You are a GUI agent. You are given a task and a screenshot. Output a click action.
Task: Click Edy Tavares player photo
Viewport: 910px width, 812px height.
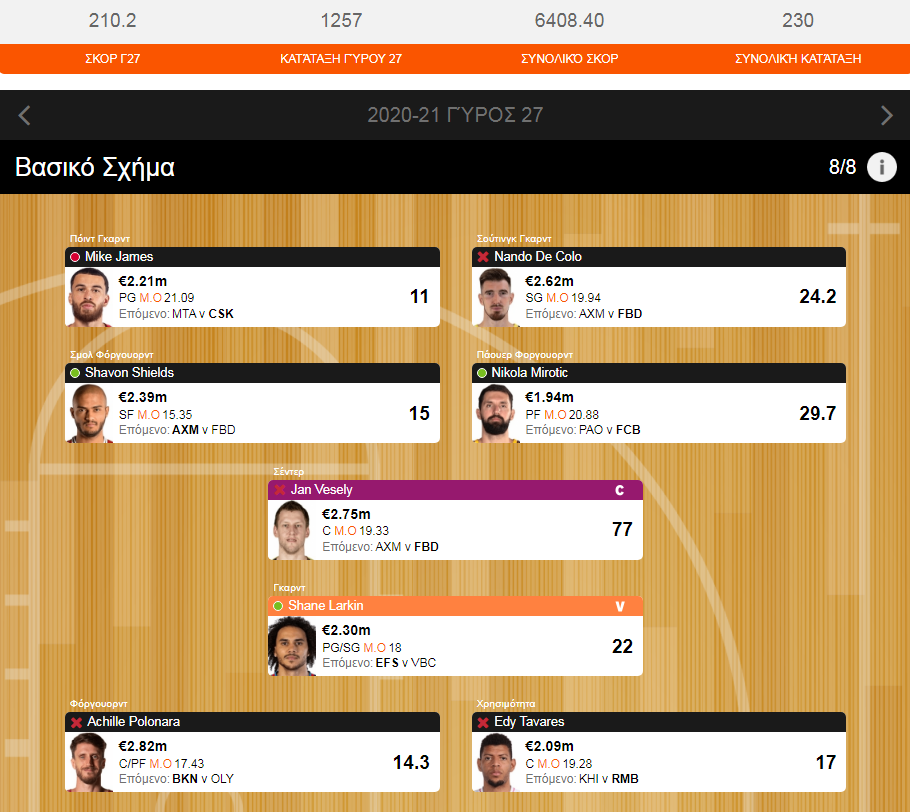coord(497,762)
